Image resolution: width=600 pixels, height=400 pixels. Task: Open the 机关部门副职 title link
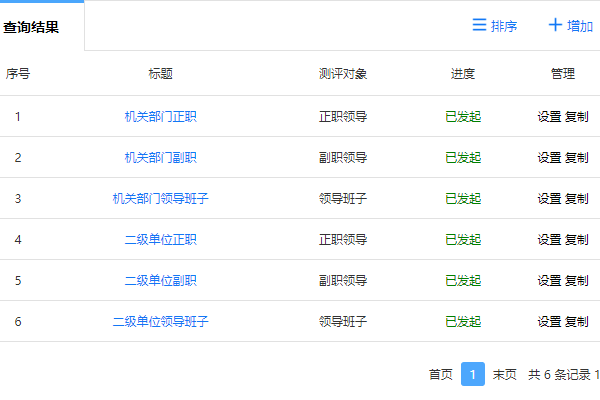coord(161,157)
